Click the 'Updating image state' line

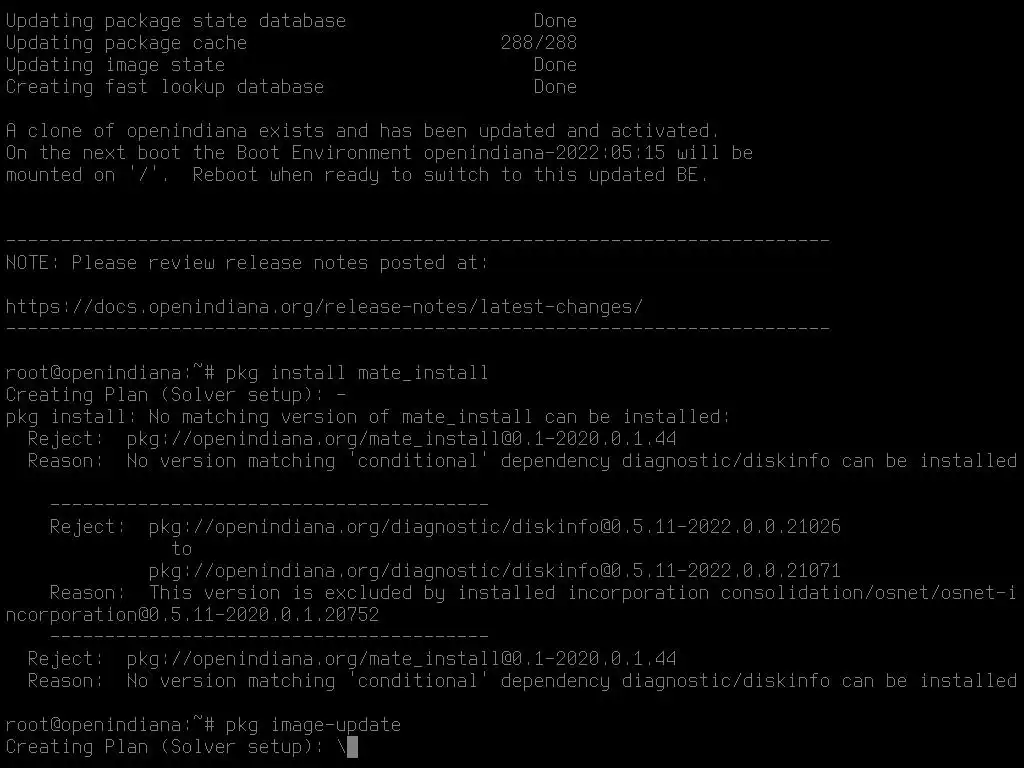click(x=115, y=65)
